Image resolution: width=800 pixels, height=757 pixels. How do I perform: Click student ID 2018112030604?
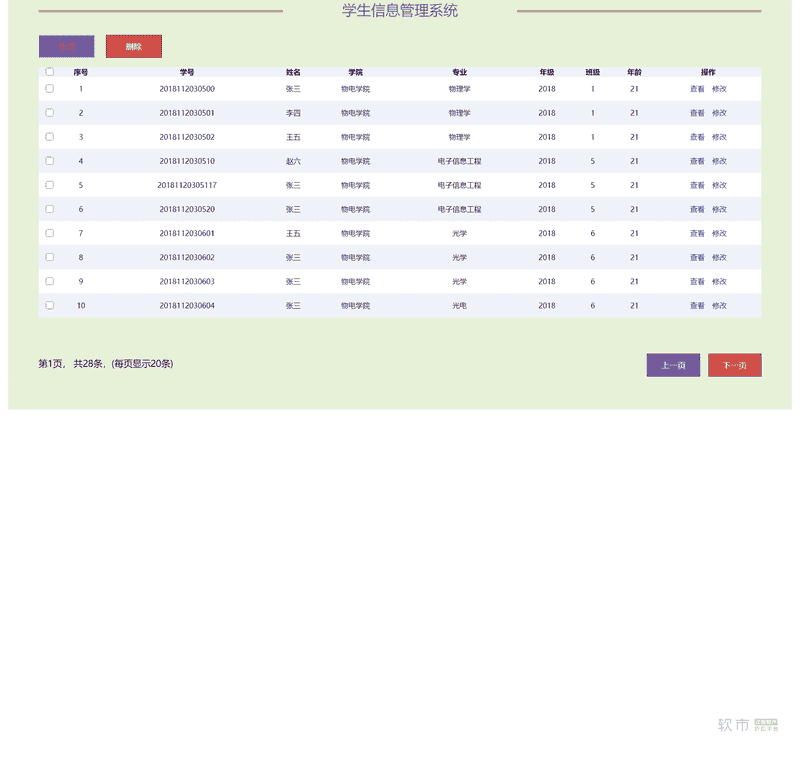[187, 306]
